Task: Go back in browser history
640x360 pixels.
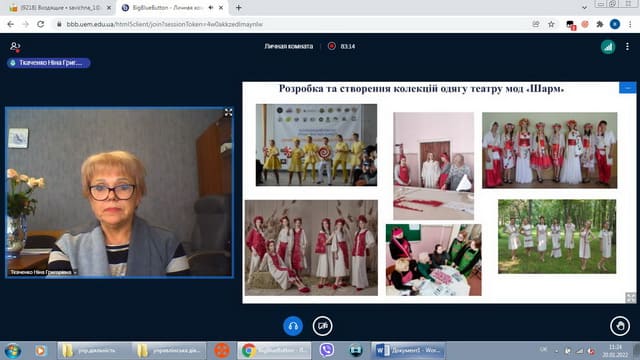Action: pyautogui.click(x=11, y=24)
